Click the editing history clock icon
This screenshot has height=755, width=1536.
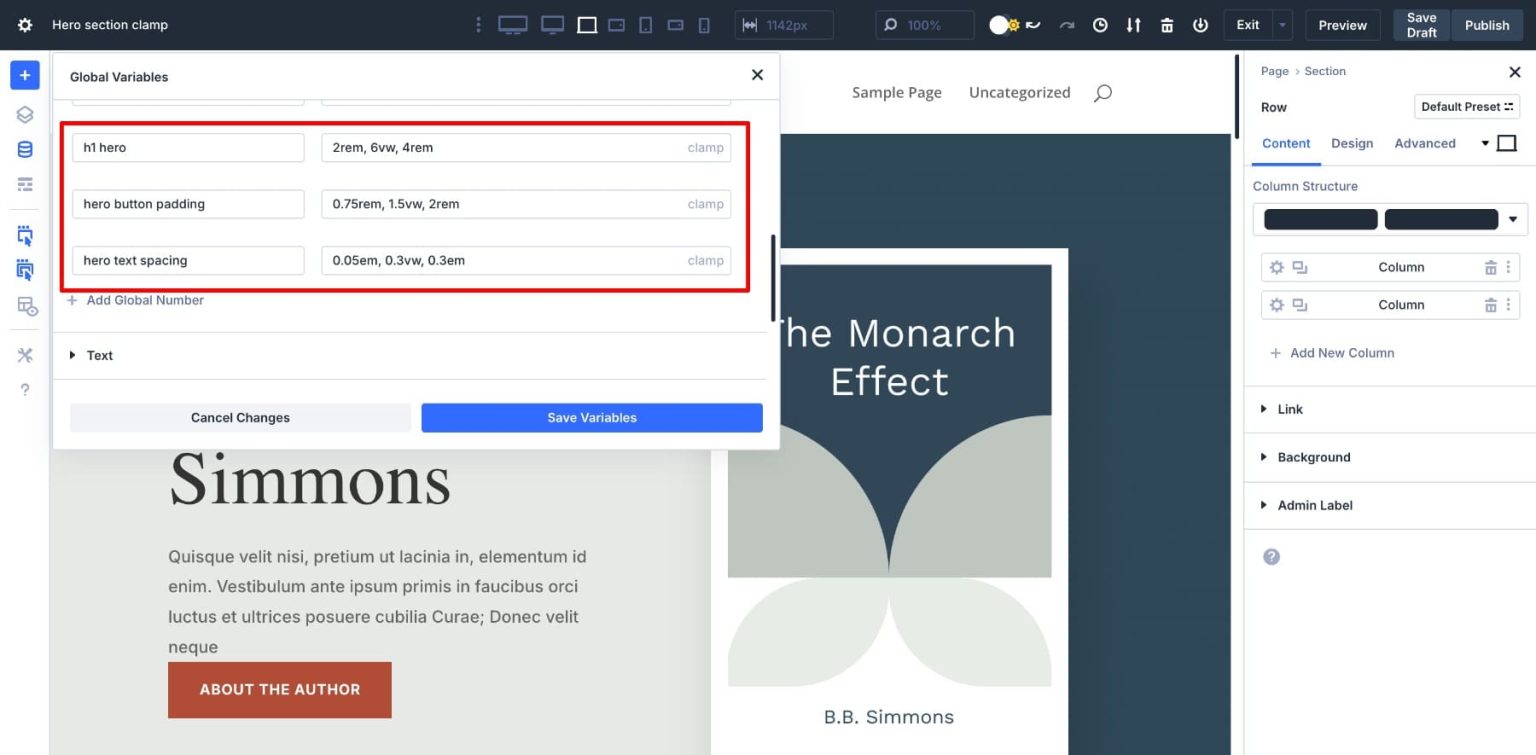pyautogui.click(x=1100, y=24)
